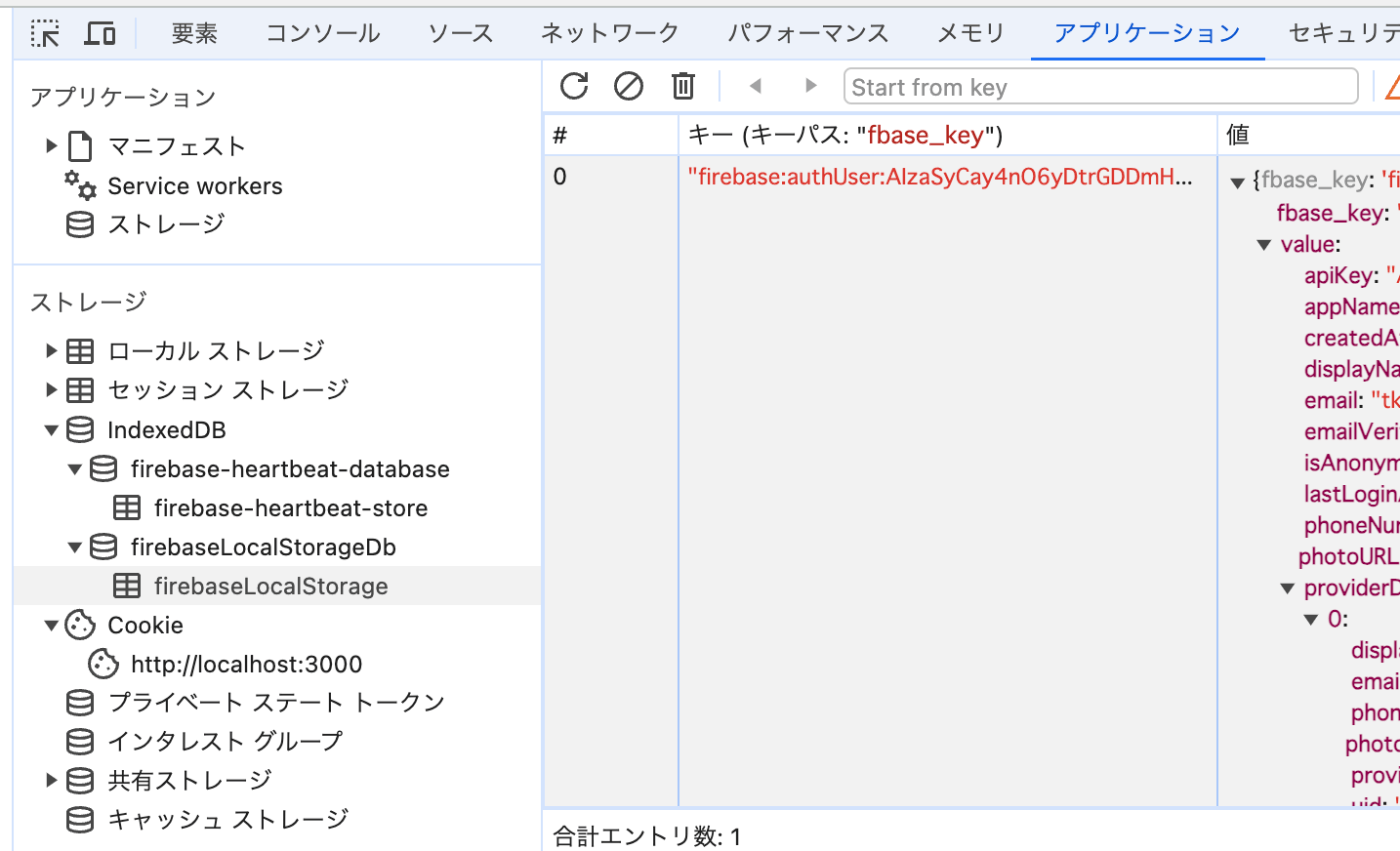This screenshot has height=851, width=1400.
Task: Click the IndexedDB database icon
Action: [x=80, y=430]
